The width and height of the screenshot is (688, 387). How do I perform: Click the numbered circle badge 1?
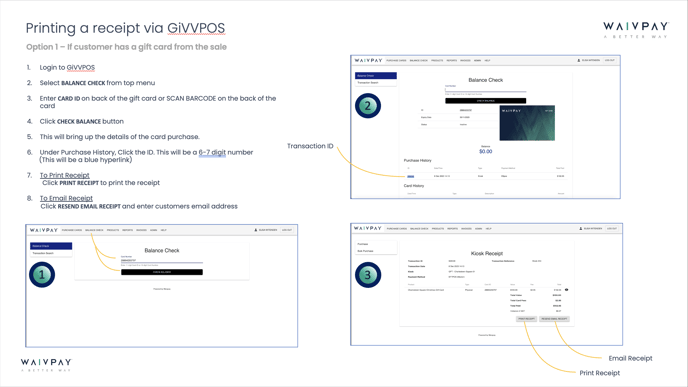[42, 275]
